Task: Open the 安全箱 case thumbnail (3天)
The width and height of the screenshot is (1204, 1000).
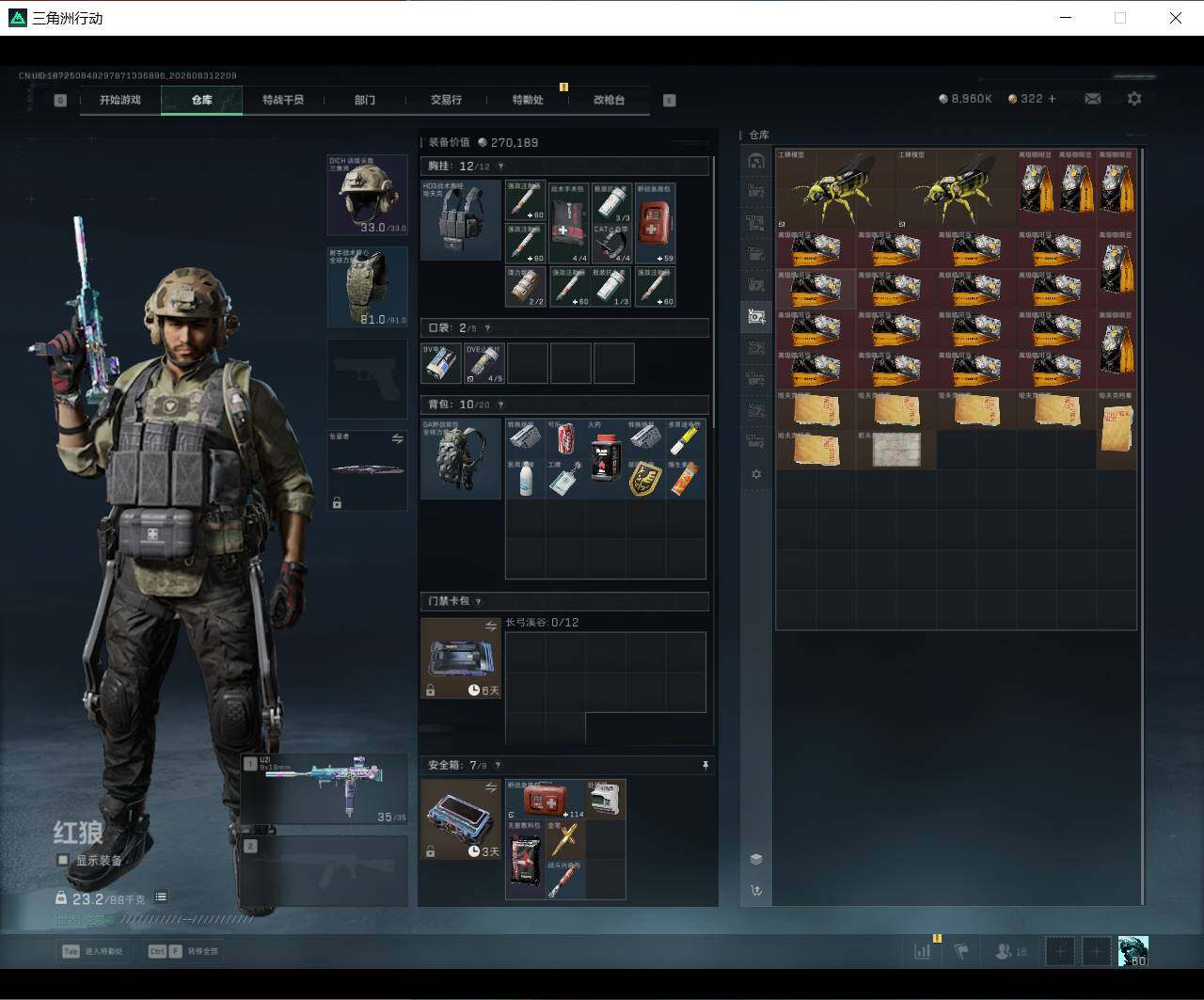Action: pyautogui.click(x=461, y=819)
